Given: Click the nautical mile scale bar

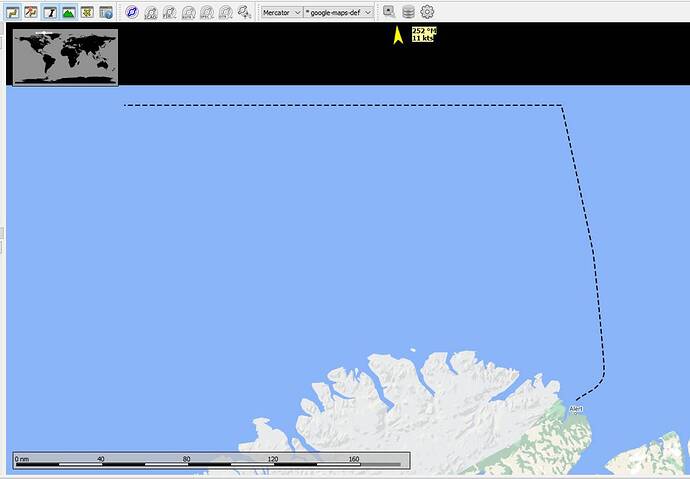Looking at the screenshot, I should pyautogui.click(x=209, y=460).
